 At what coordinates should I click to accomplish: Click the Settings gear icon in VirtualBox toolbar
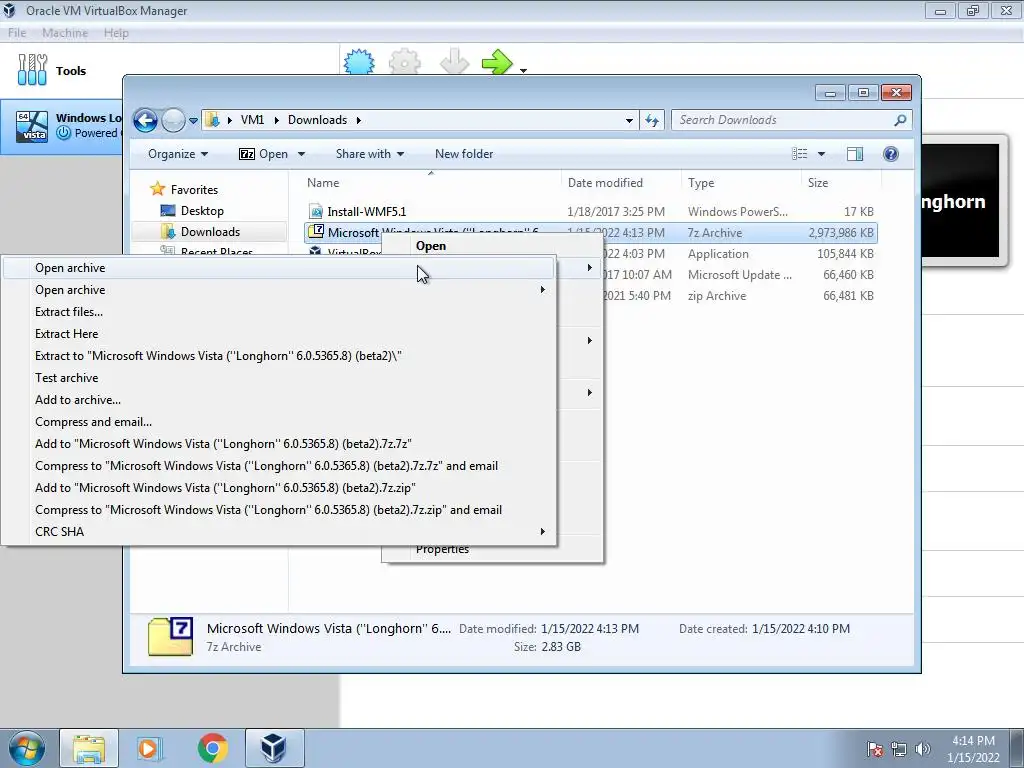(x=405, y=63)
